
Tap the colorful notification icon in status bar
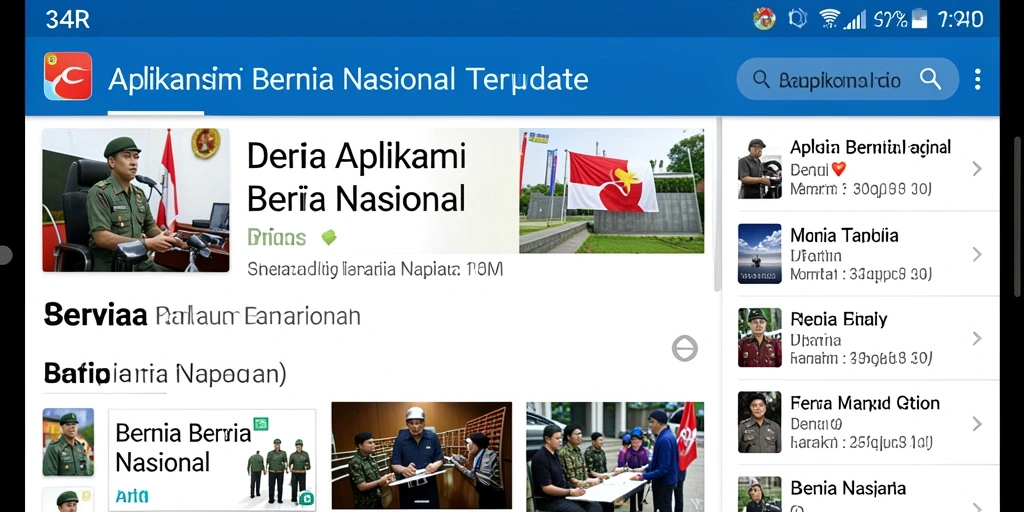pos(764,18)
